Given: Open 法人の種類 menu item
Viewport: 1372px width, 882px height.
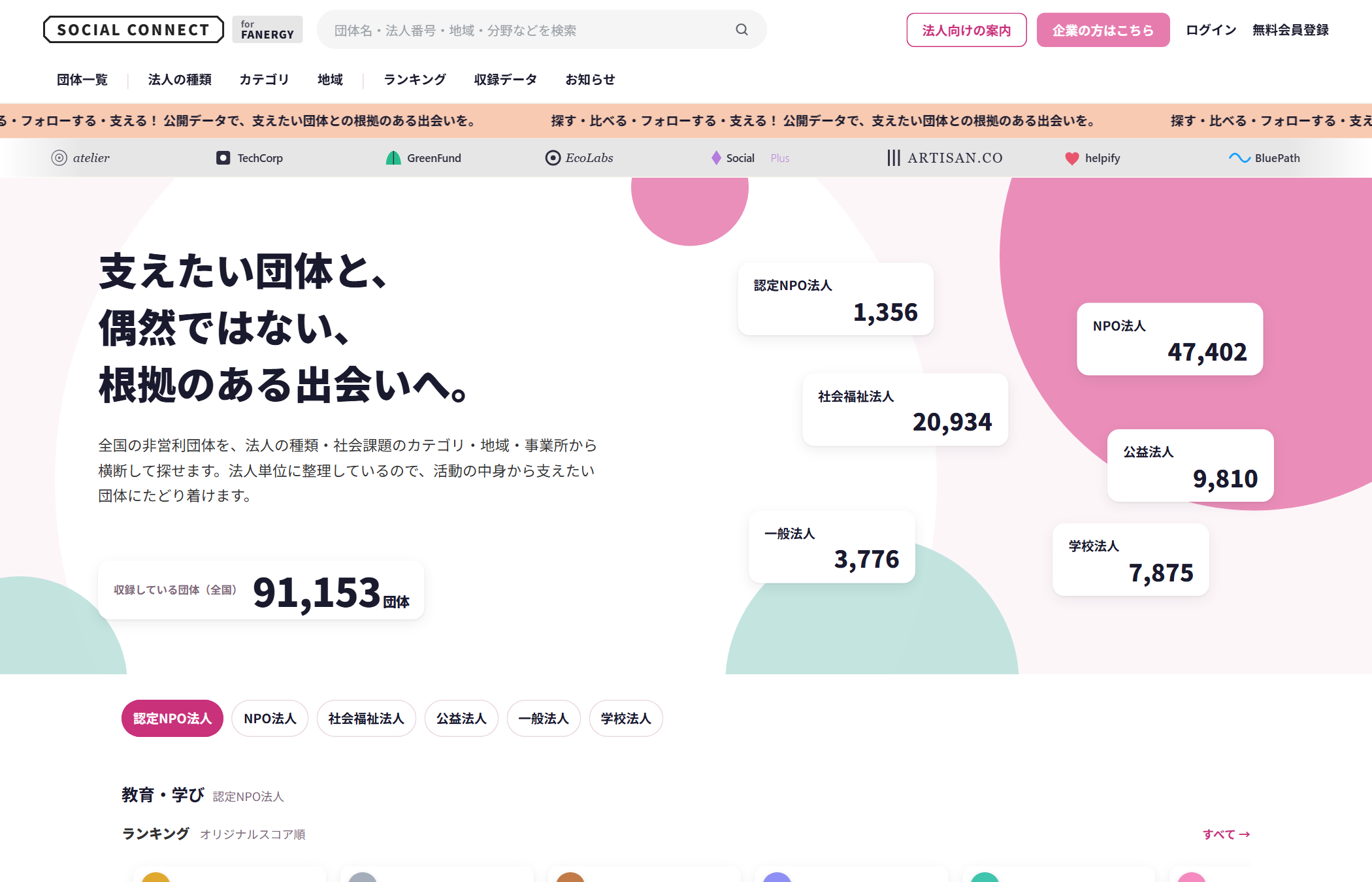Looking at the screenshot, I should pos(180,80).
